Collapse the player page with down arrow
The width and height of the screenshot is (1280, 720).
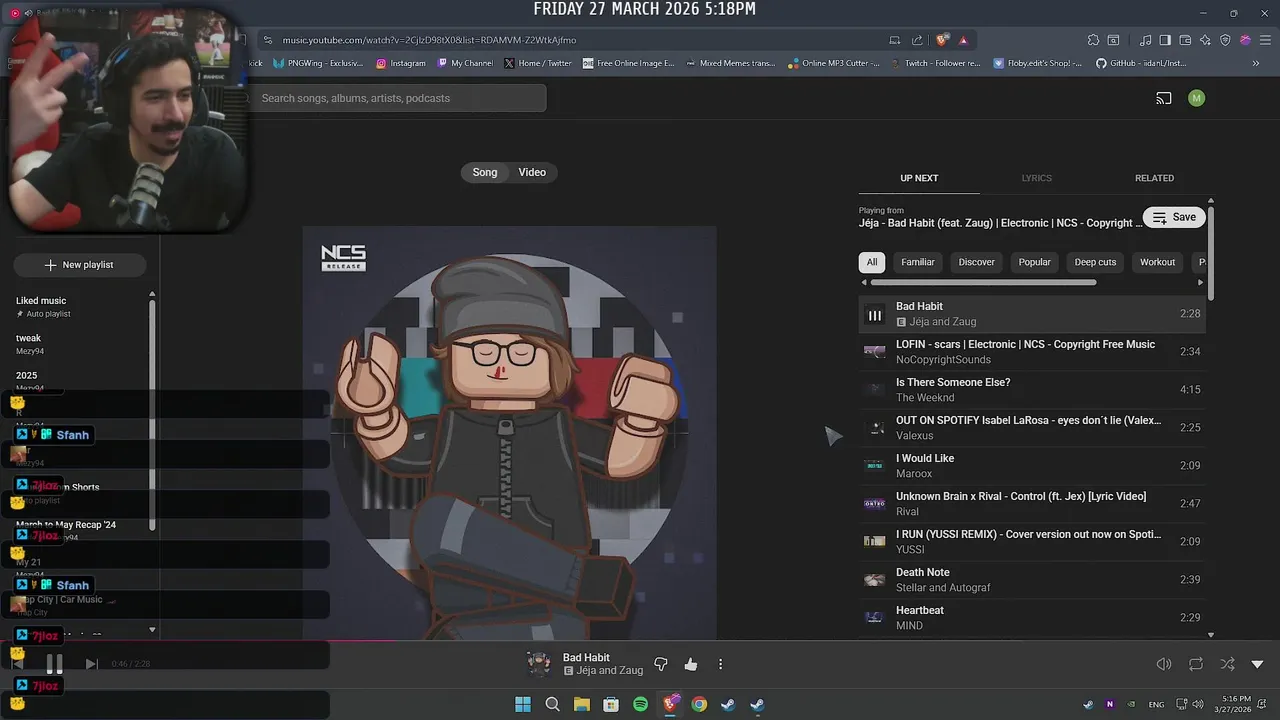pyautogui.click(x=1257, y=664)
